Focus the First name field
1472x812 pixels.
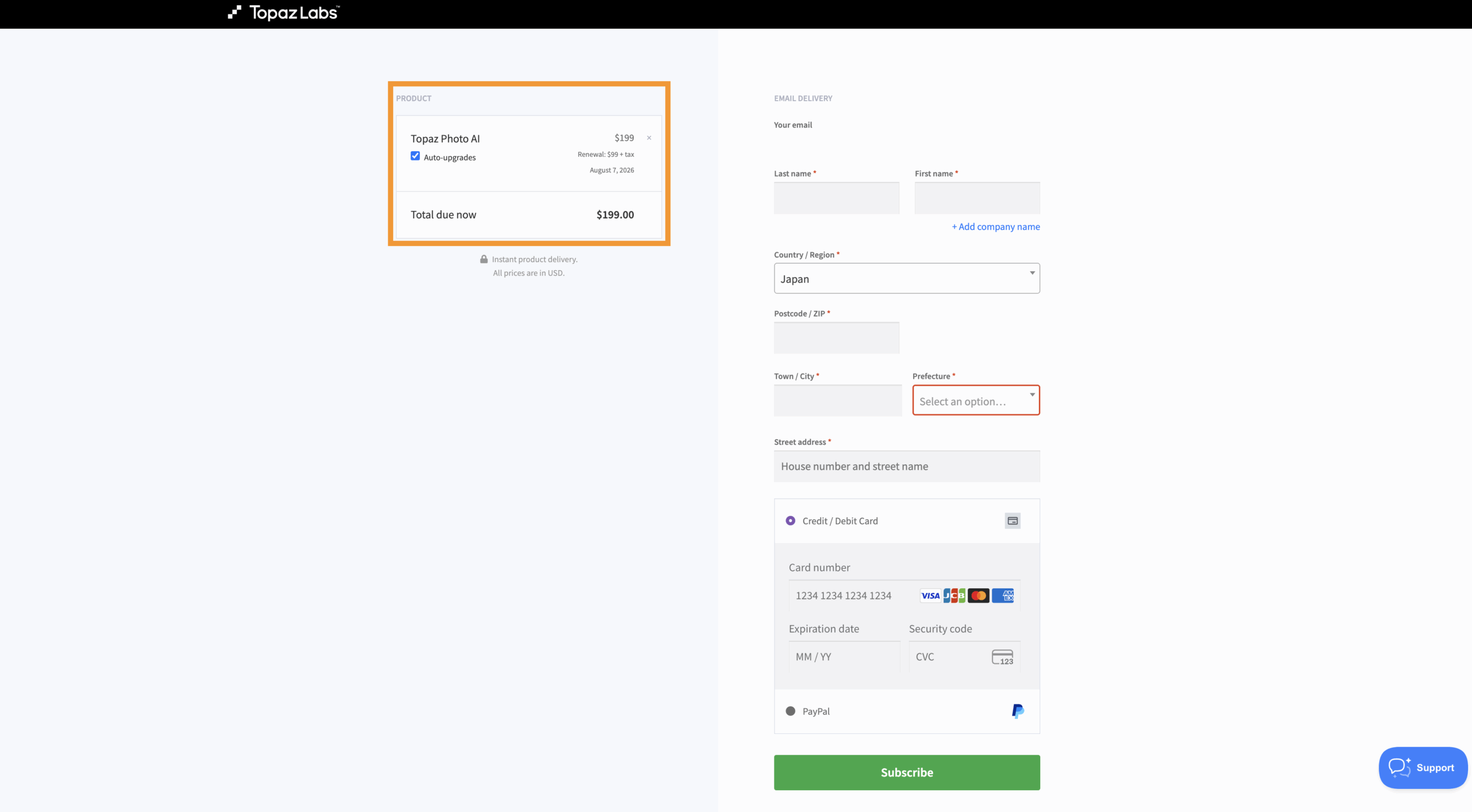point(977,198)
